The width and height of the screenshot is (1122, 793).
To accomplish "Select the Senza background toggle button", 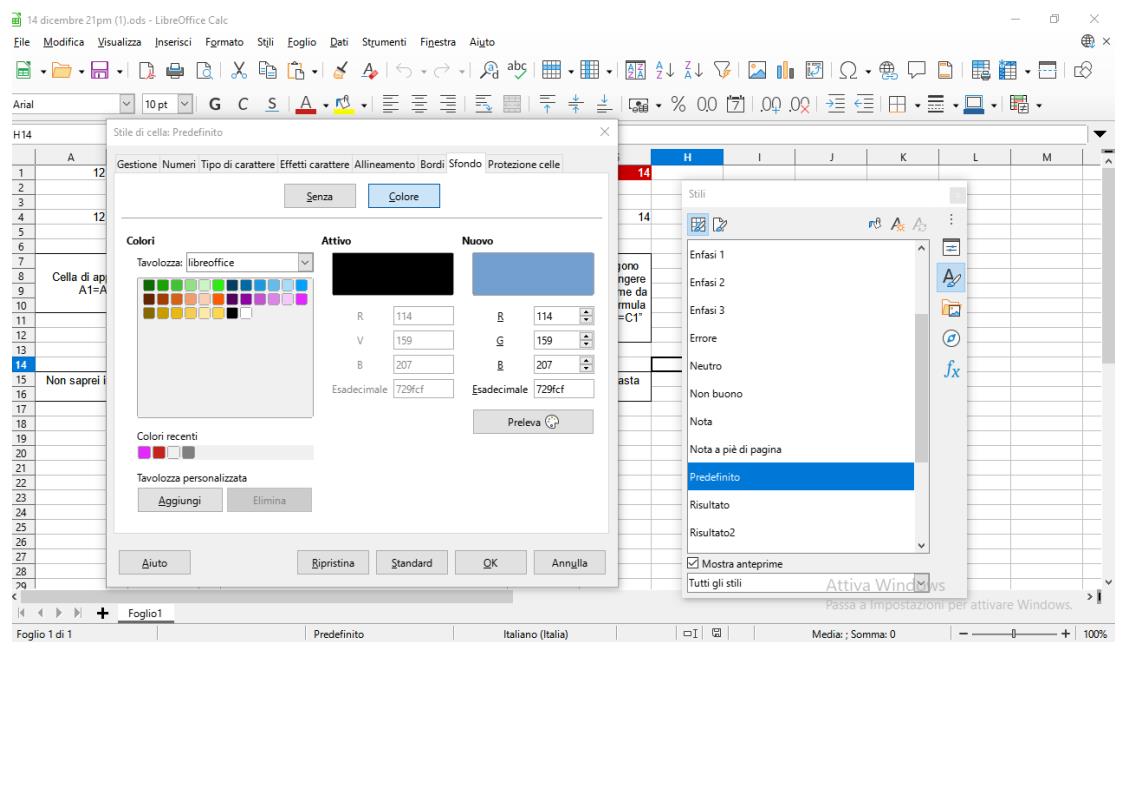I will (320, 197).
